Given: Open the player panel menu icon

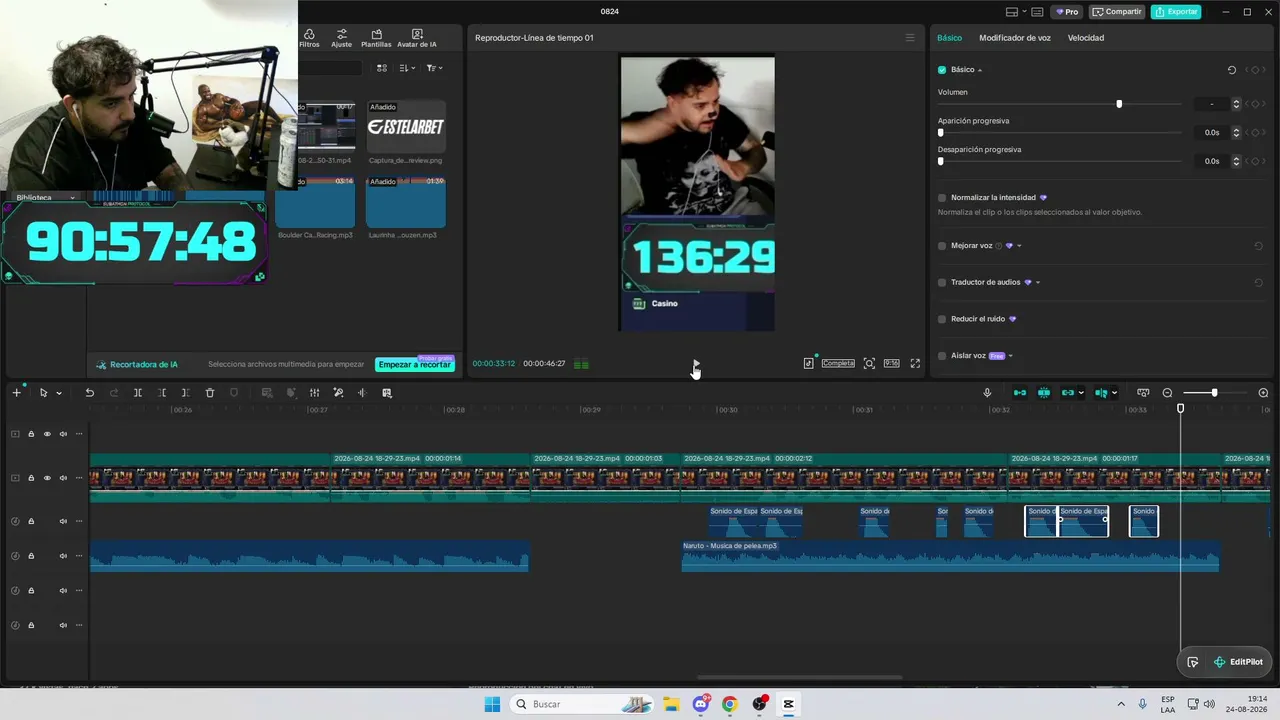Looking at the screenshot, I should [910, 38].
